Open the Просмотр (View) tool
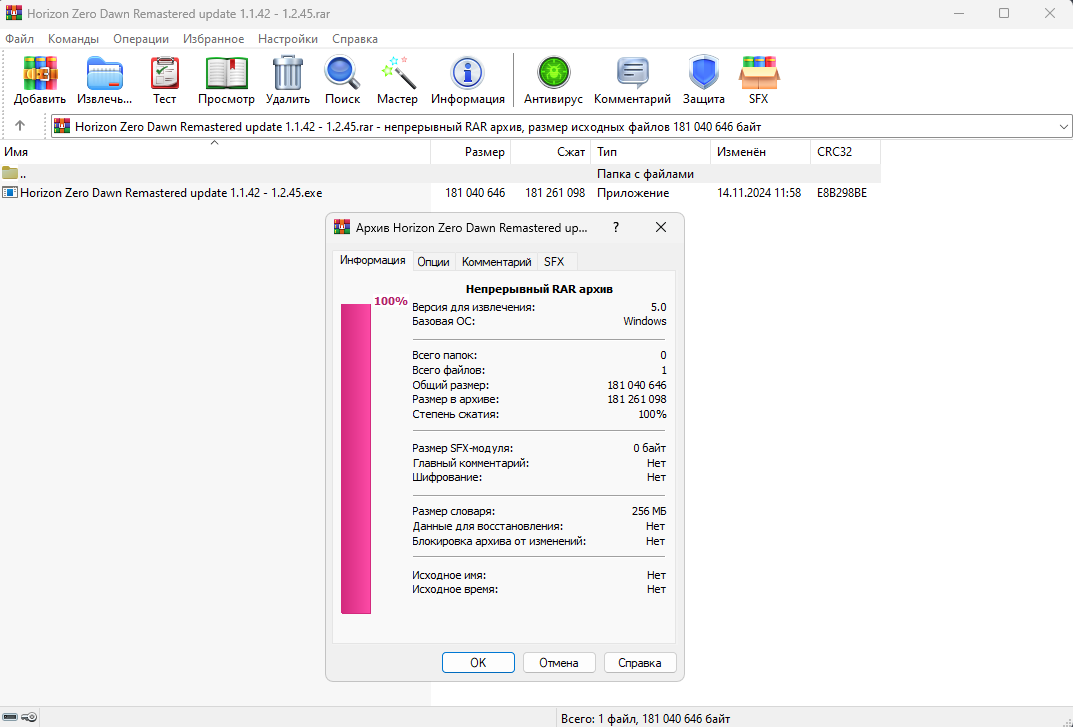Image resolution: width=1073 pixels, height=727 pixels. click(x=226, y=80)
